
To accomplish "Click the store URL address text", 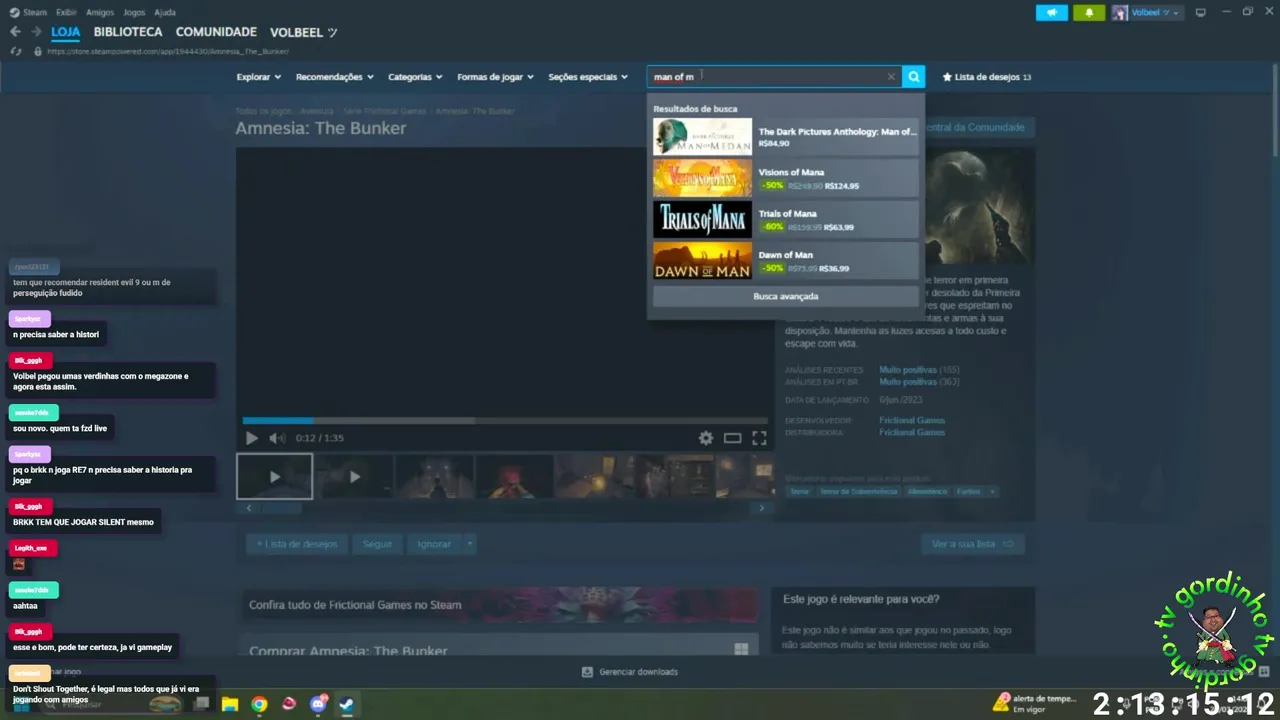I will click(167, 51).
